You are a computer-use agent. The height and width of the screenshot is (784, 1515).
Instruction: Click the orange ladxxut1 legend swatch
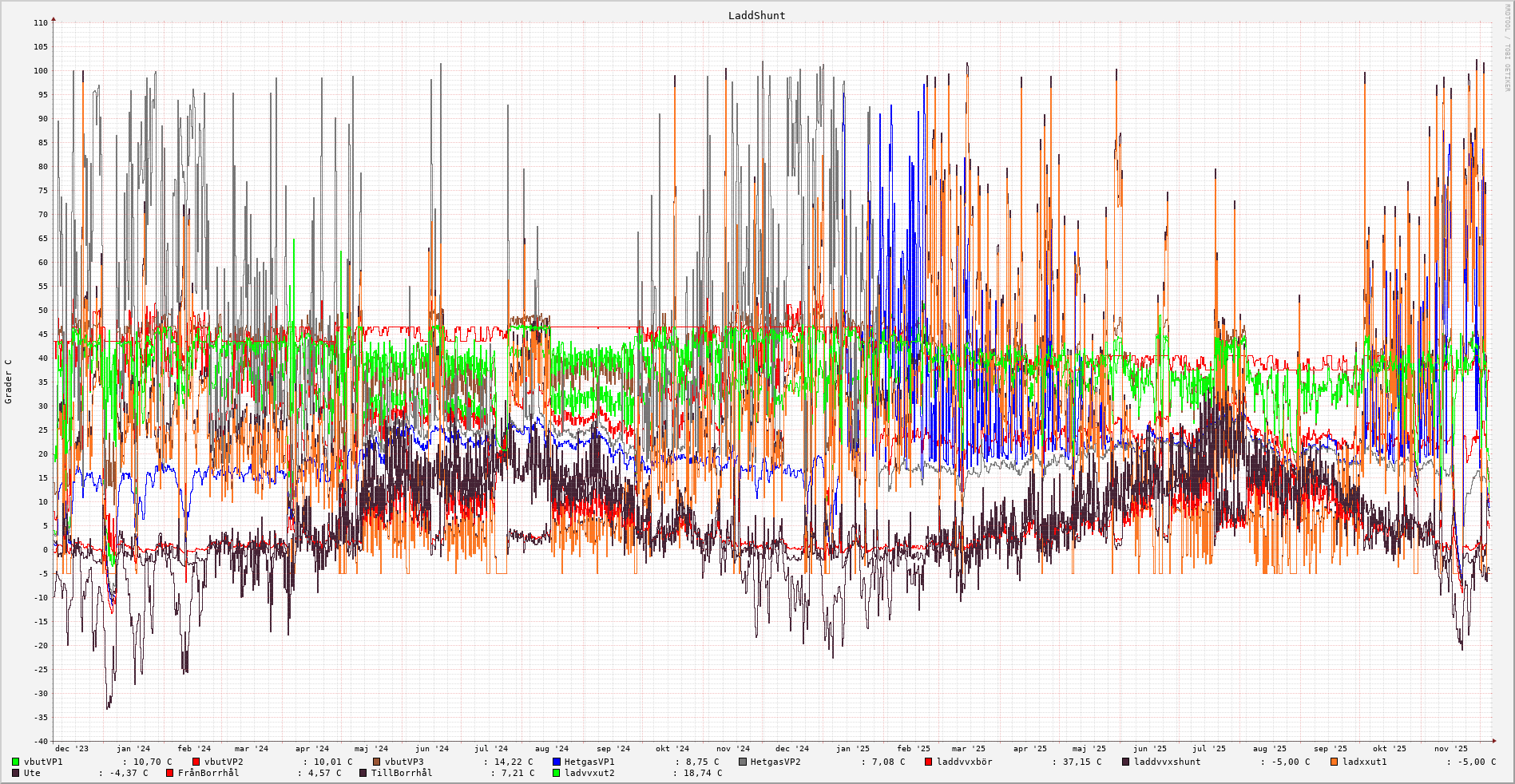pos(1335,762)
